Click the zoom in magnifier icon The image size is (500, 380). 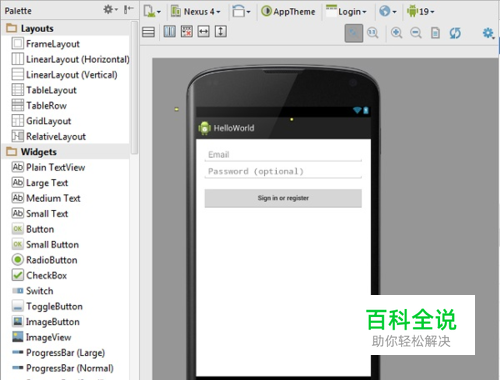396,33
